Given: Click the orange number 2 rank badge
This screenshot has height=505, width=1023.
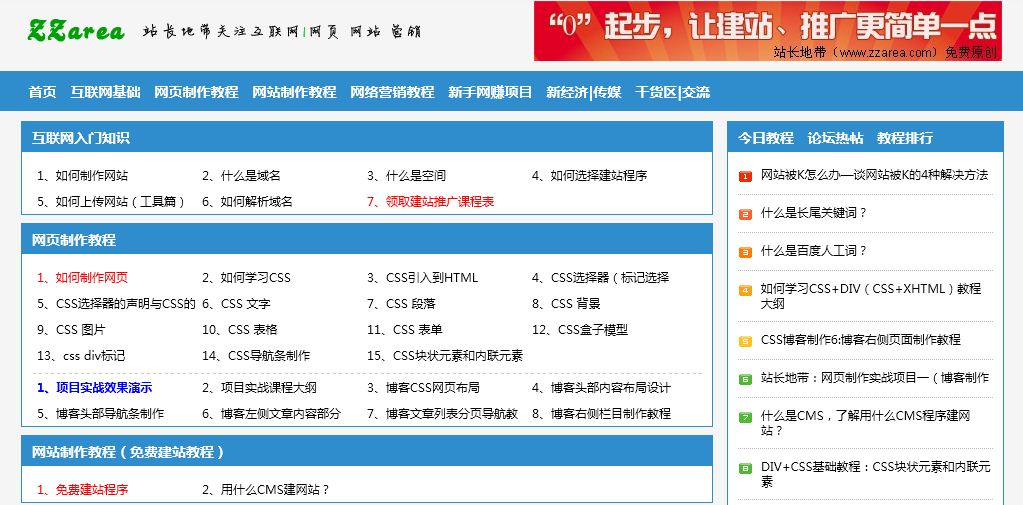Looking at the screenshot, I should coord(745,214).
